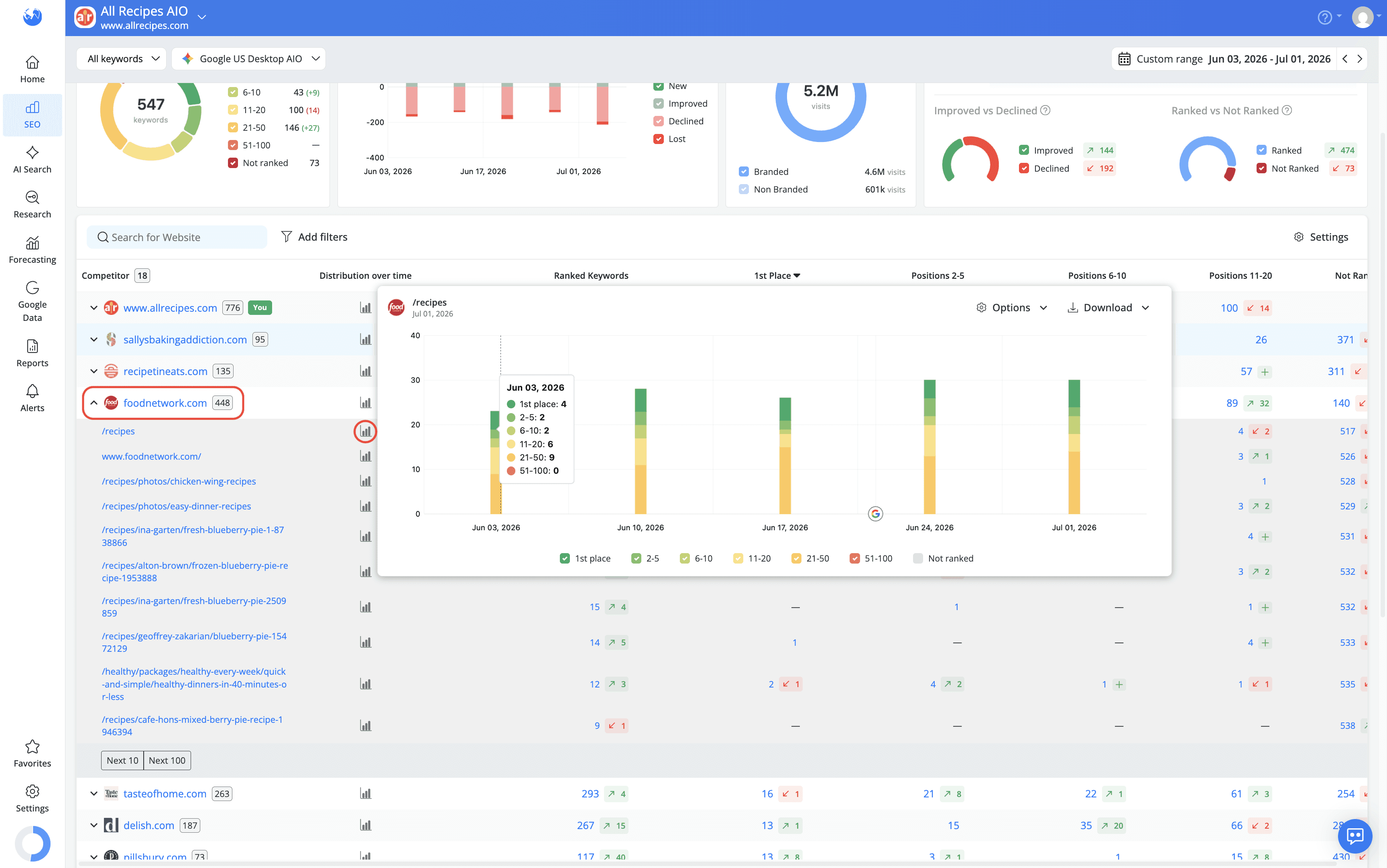The image size is (1387, 868).
Task: Sort by the Competitor column header
Action: [x=106, y=276]
